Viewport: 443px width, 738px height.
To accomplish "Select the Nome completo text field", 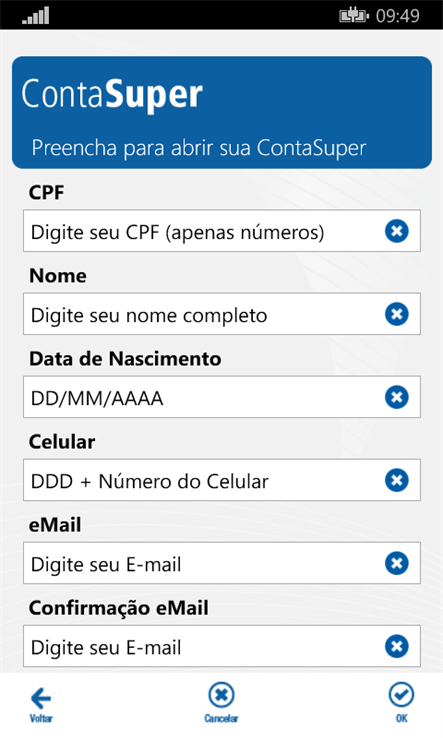I will pos(222,314).
